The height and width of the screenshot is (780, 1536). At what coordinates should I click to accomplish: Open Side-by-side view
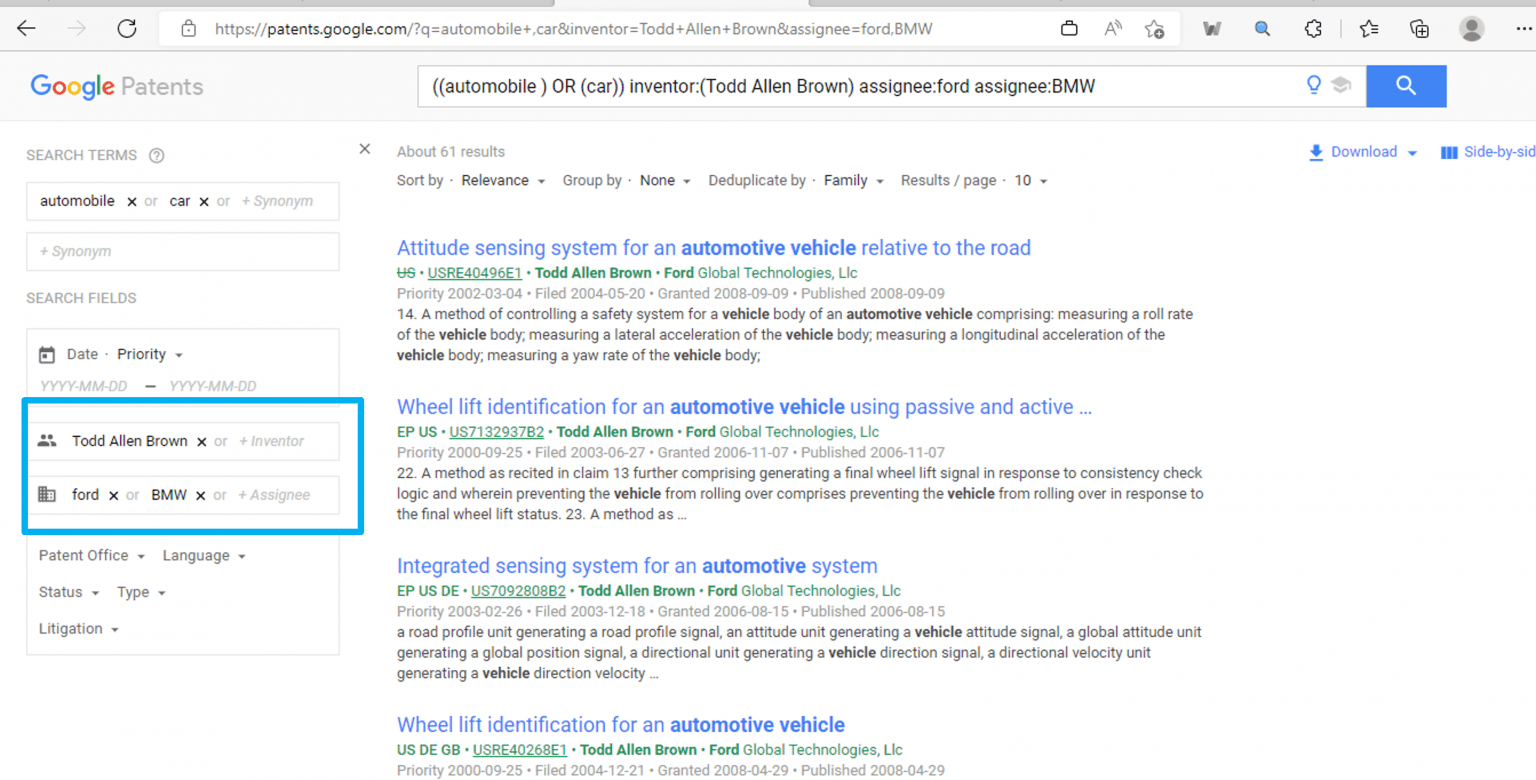[1487, 151]
